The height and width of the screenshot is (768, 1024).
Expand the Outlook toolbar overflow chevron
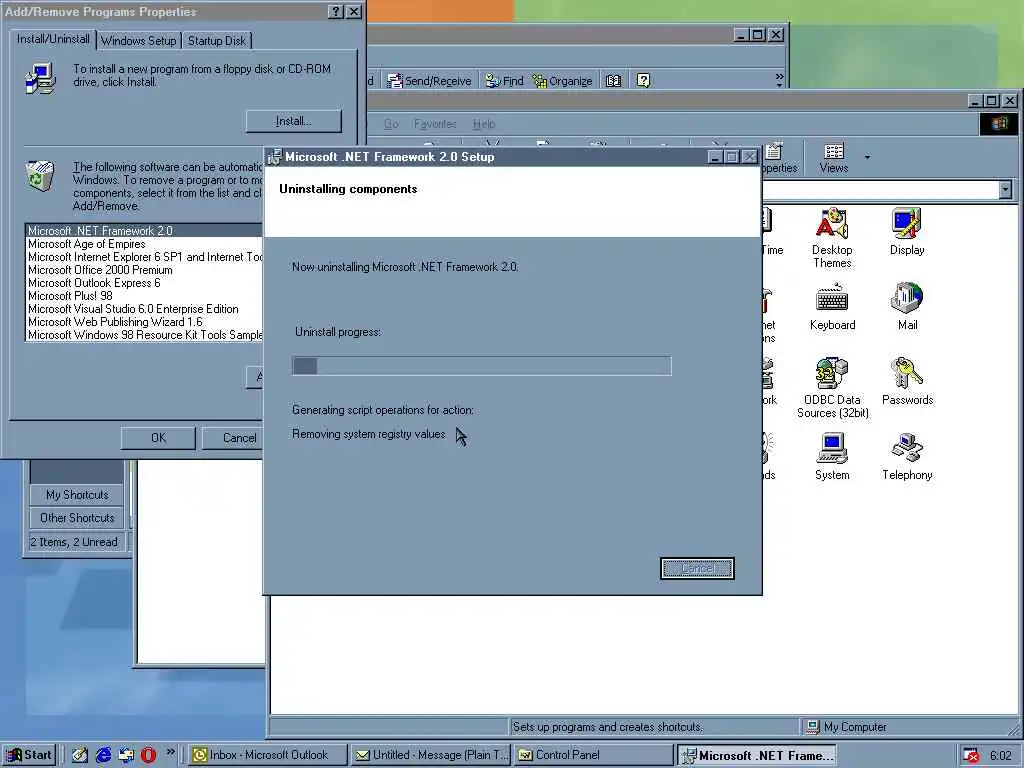pos(779,80)
